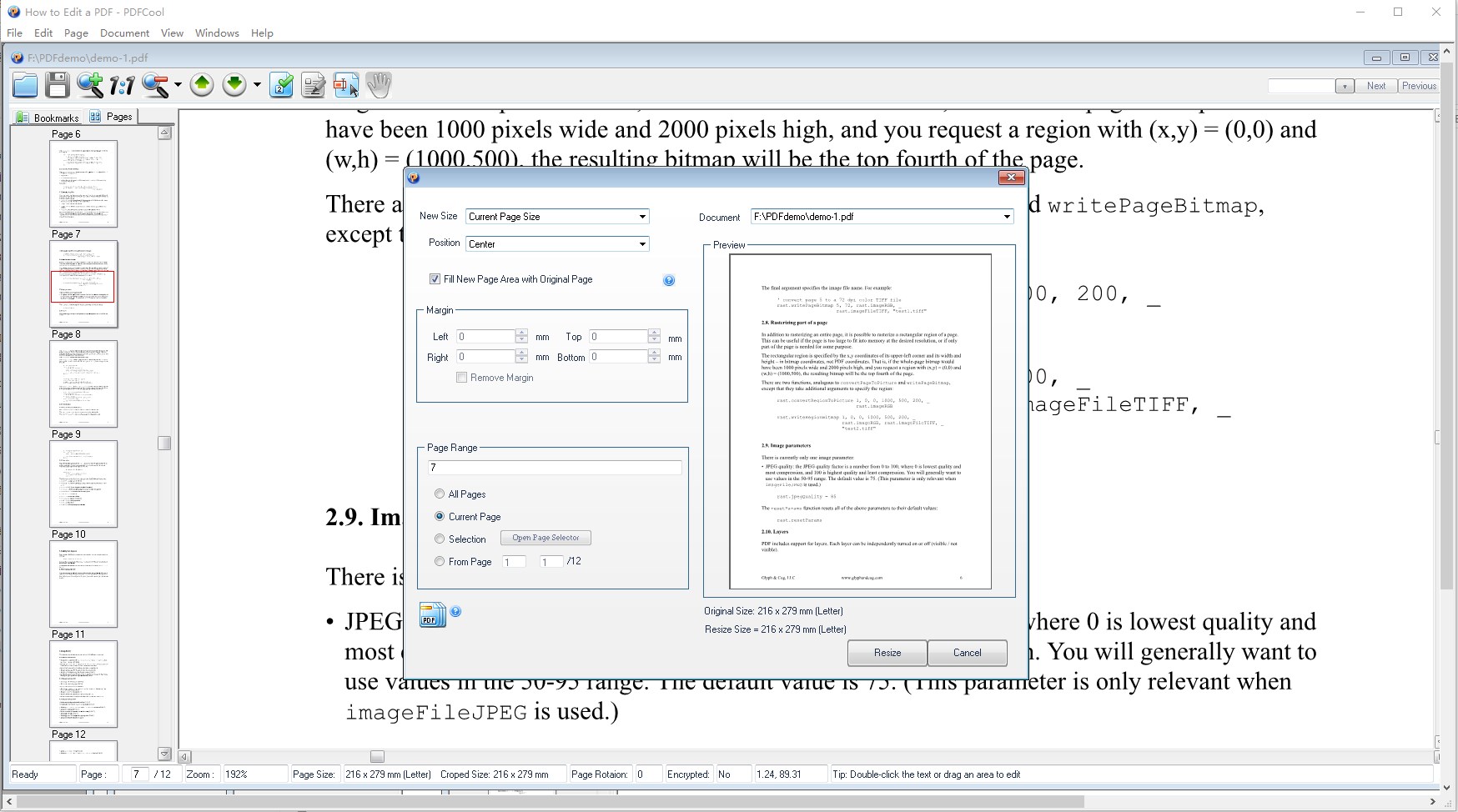The image size is (1458, 812).
Task: Select the Hand pan tool
Action: pos(379,85)
